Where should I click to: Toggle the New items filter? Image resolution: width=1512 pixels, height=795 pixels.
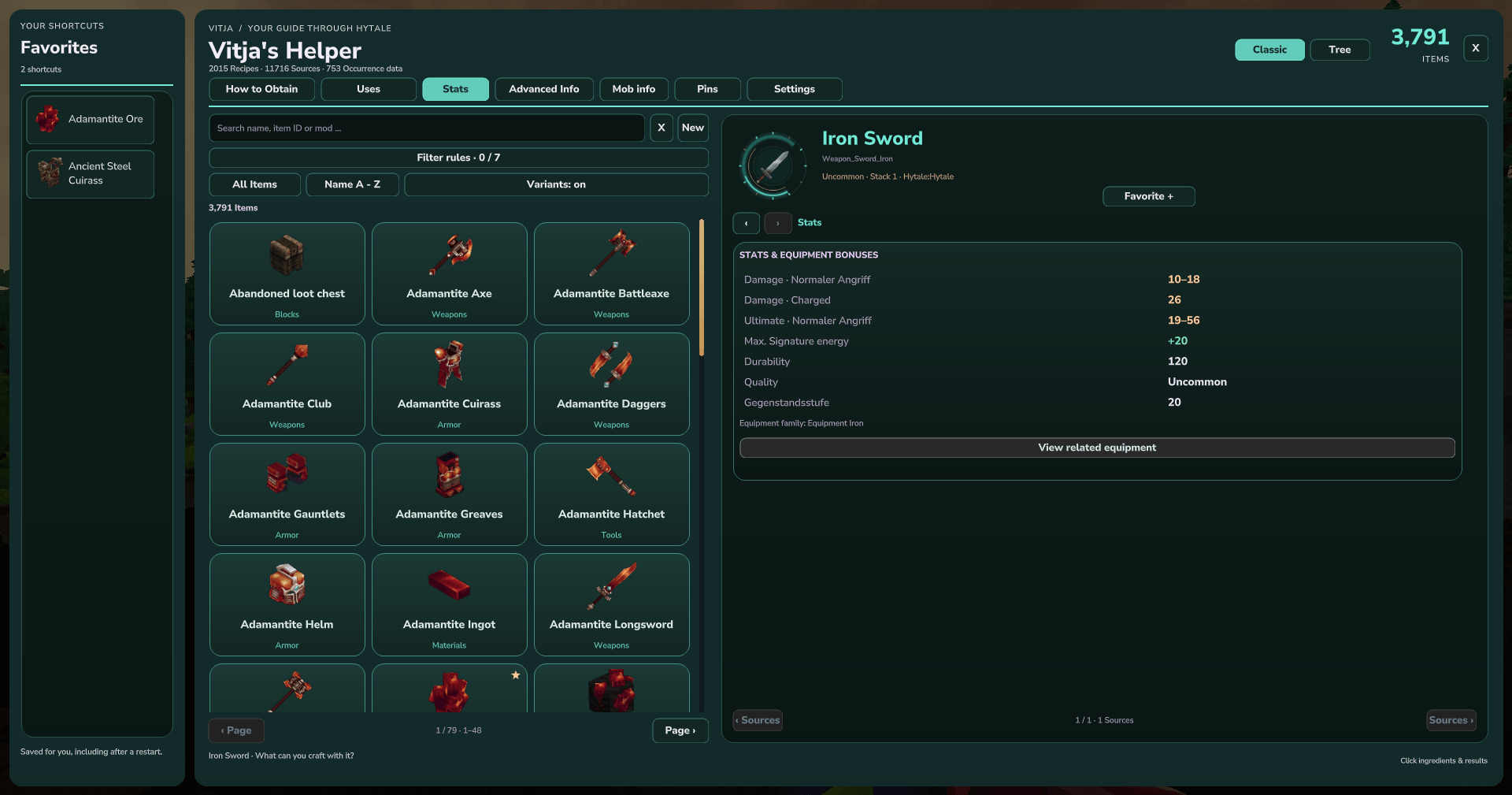coord(693,128)
